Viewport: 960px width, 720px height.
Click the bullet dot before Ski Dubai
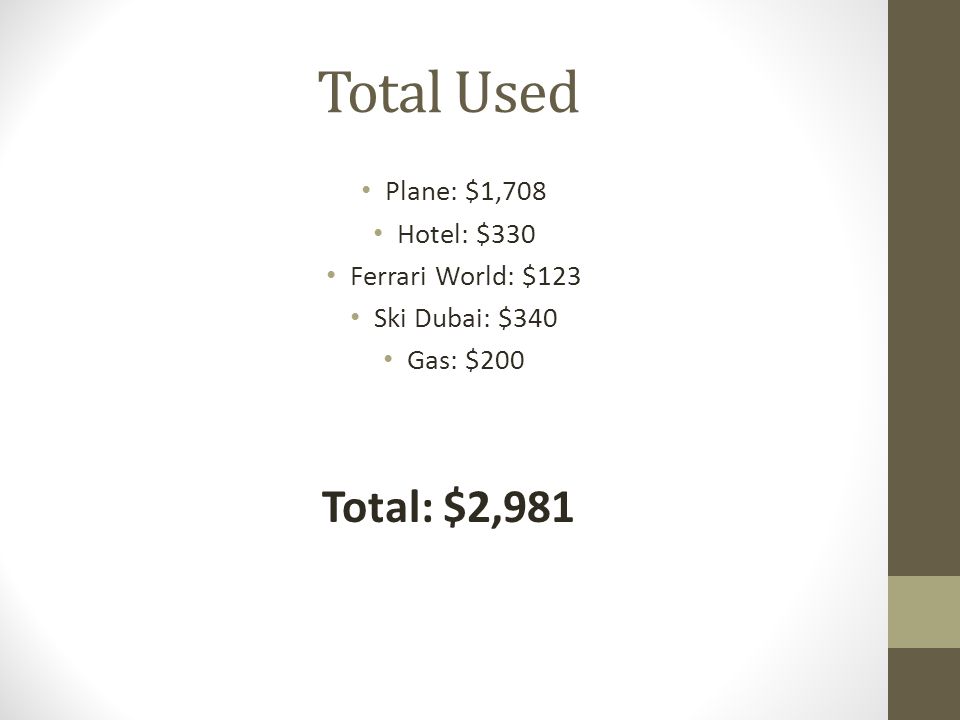pyautogui.click(x=355, y=317)
